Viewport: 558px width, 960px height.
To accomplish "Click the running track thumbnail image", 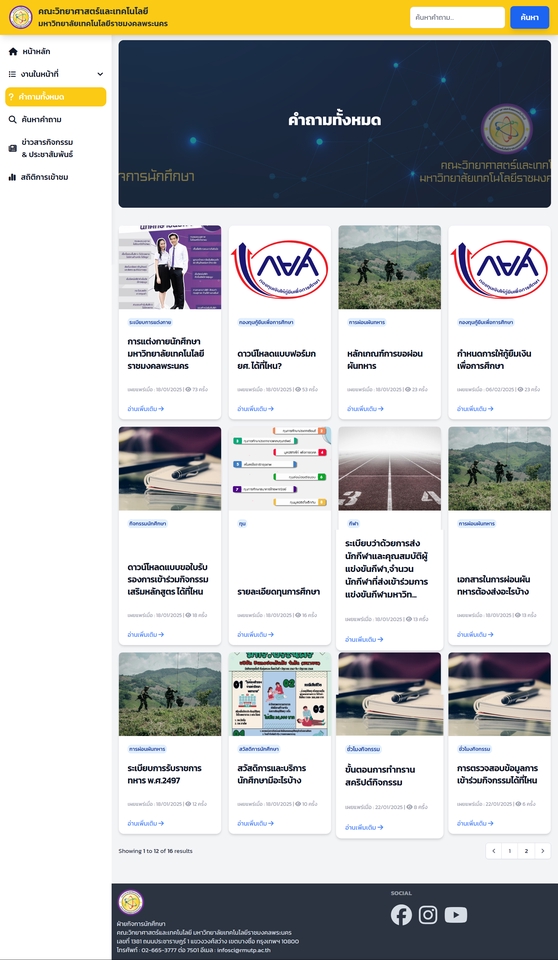I will pos(390,469).
